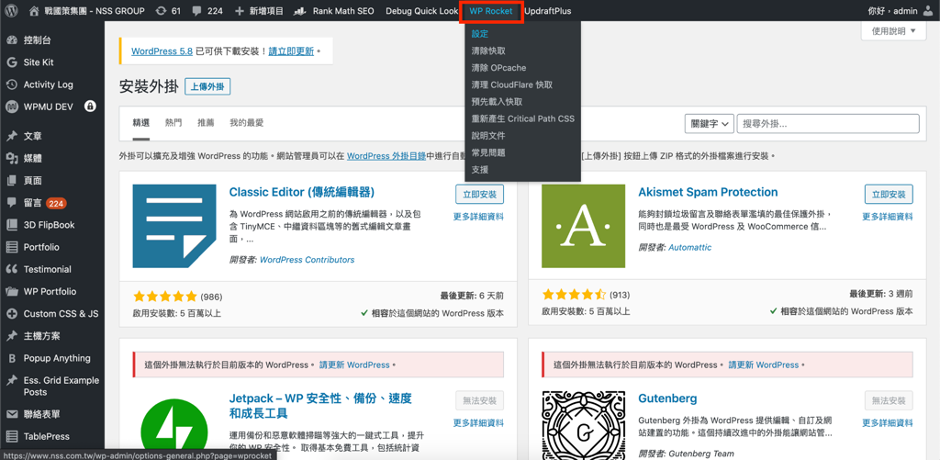Click the WPMU DEV icon
Screen dimensions: 941x460
[11, 107]
